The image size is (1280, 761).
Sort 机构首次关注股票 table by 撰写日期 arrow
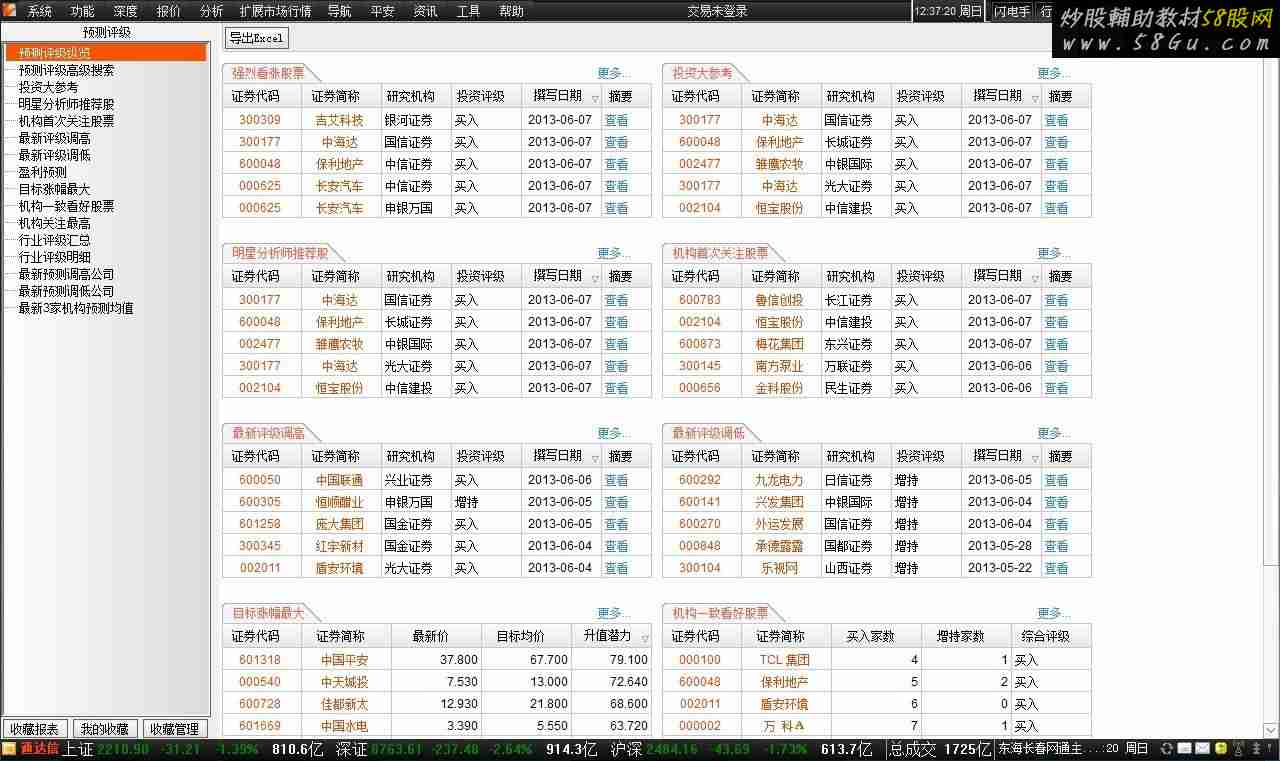[x=1035, y=278]
